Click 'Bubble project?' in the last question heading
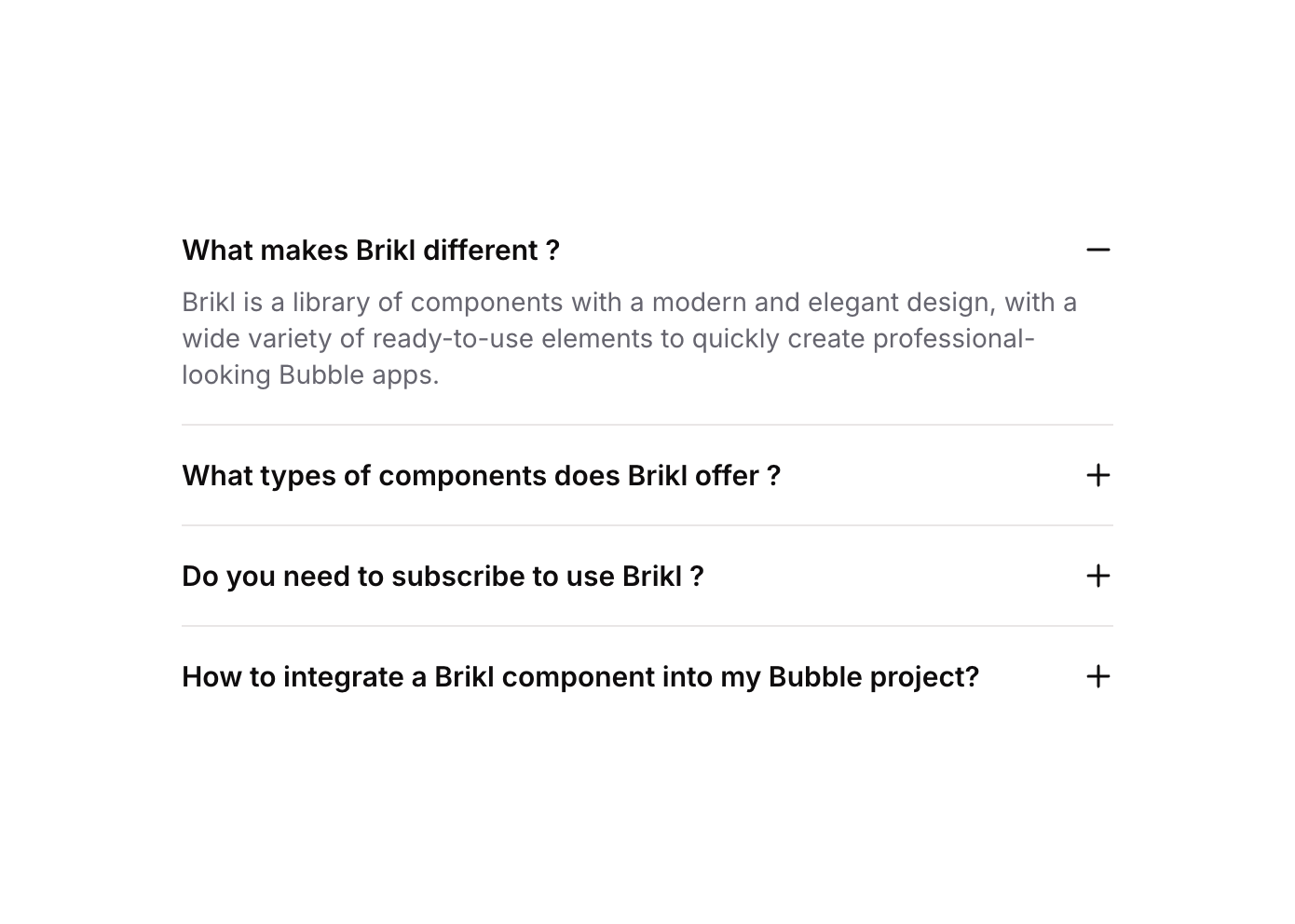This screenshot has width=1295, height=924. (x=873, y=677)
